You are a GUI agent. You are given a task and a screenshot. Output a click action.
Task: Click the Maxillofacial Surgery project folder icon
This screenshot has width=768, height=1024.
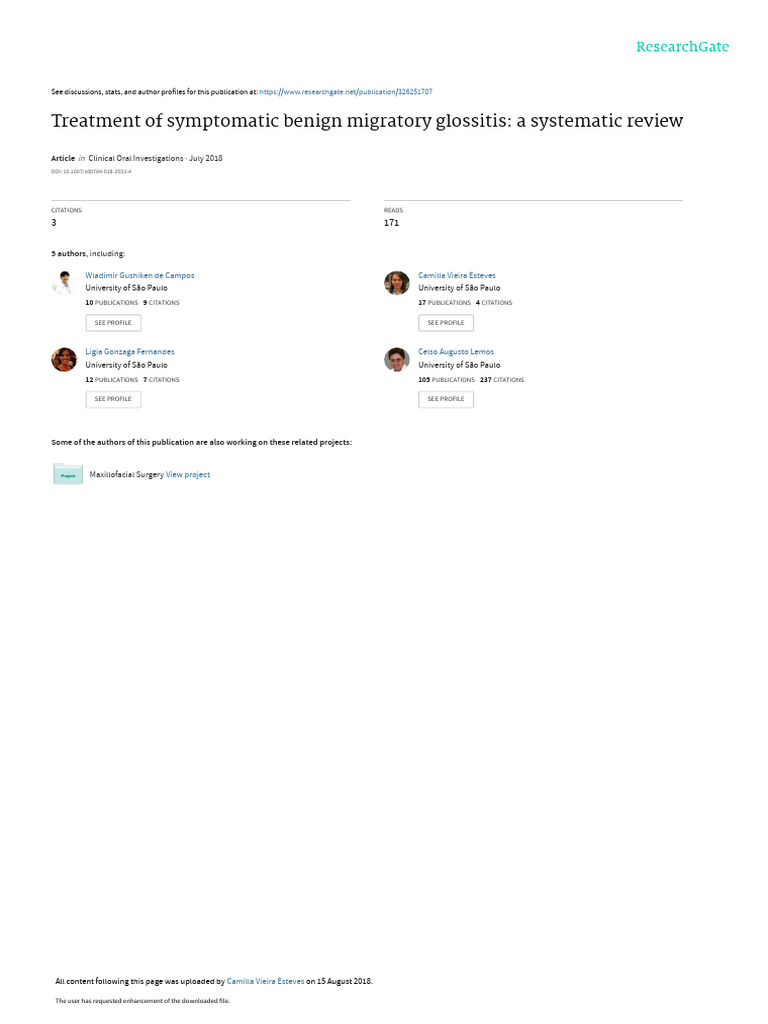click(68, 473)
